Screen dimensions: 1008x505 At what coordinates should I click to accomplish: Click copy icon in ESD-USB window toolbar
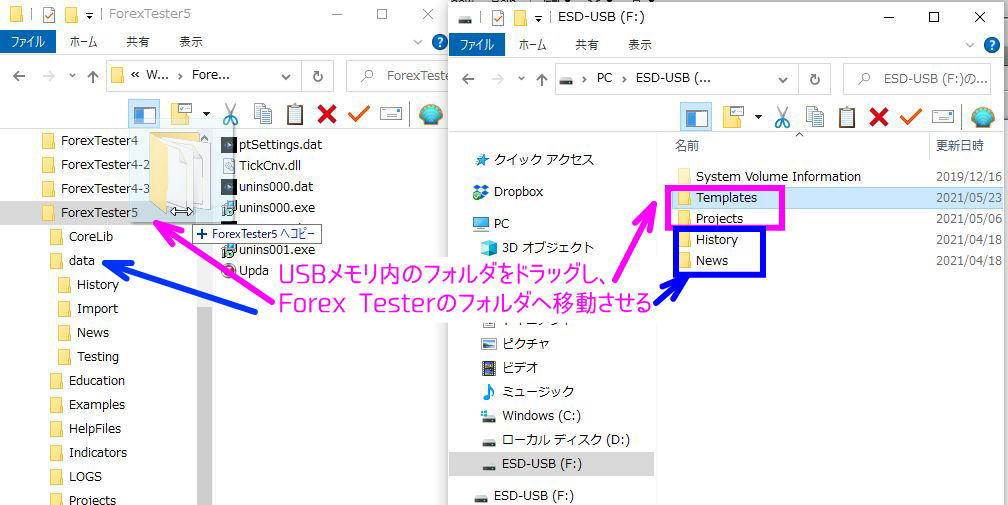tap(814, 116)
